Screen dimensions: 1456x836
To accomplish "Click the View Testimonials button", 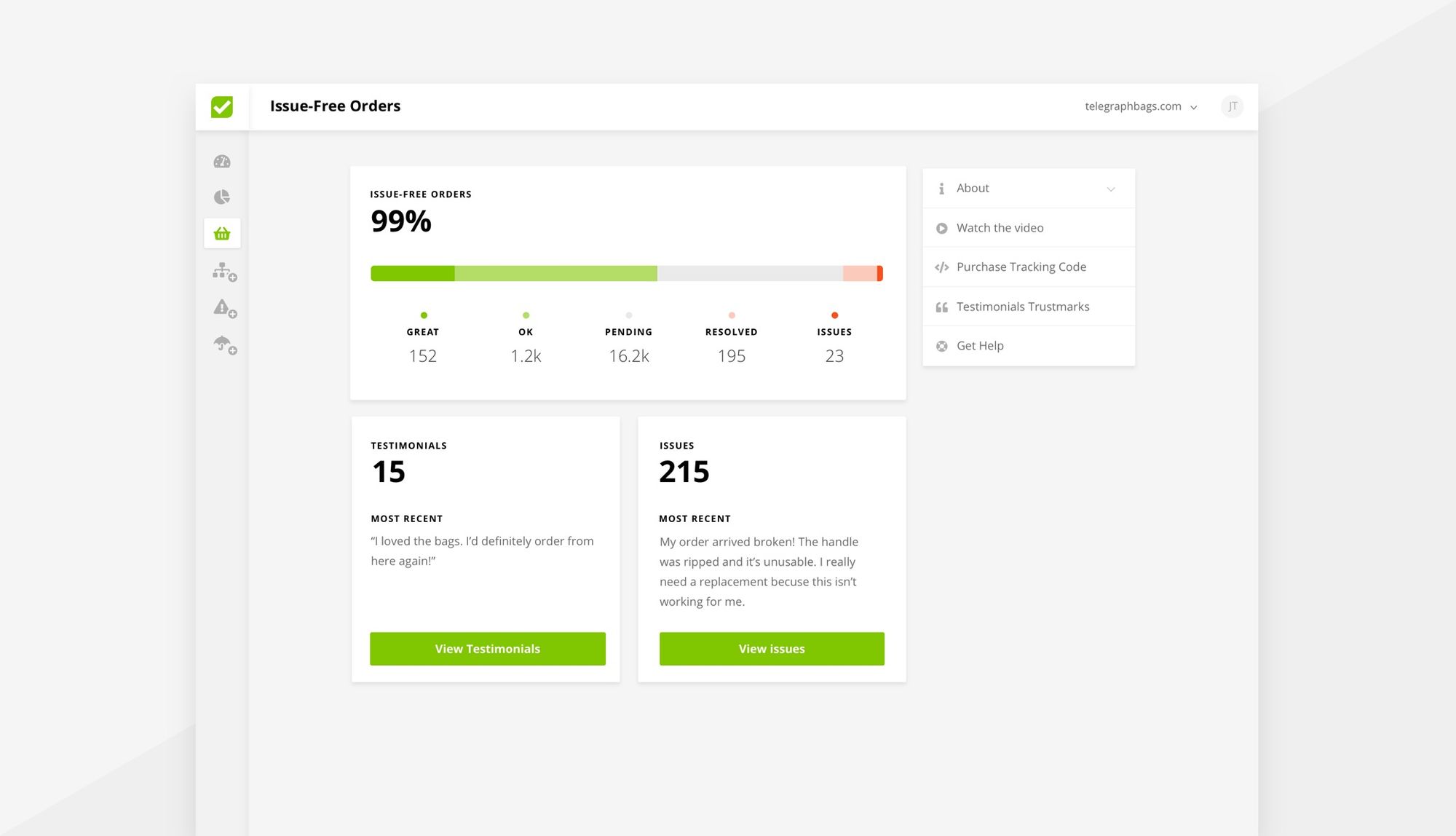I will click(487, 649).
